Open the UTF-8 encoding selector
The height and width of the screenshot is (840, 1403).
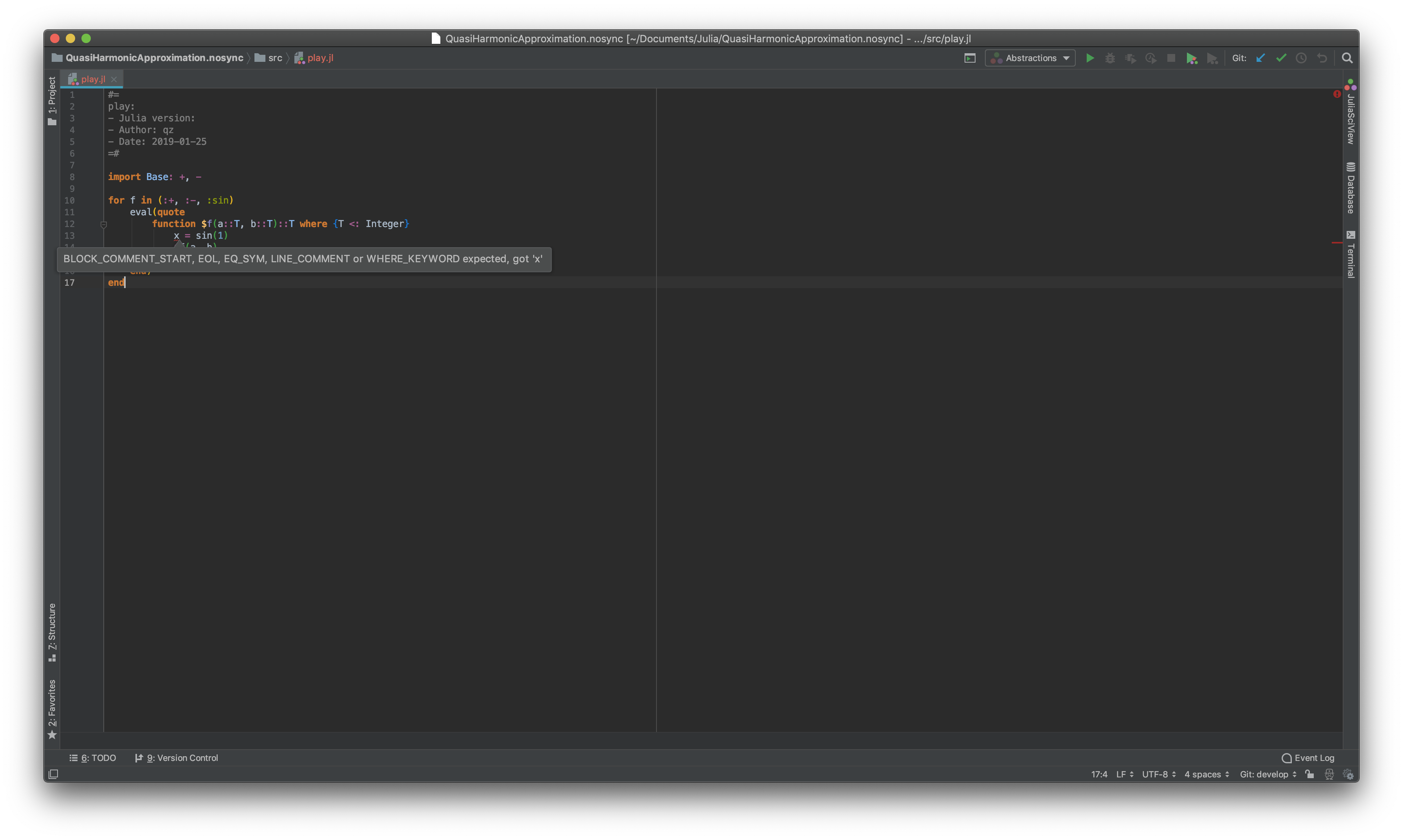pos(1158,774)
